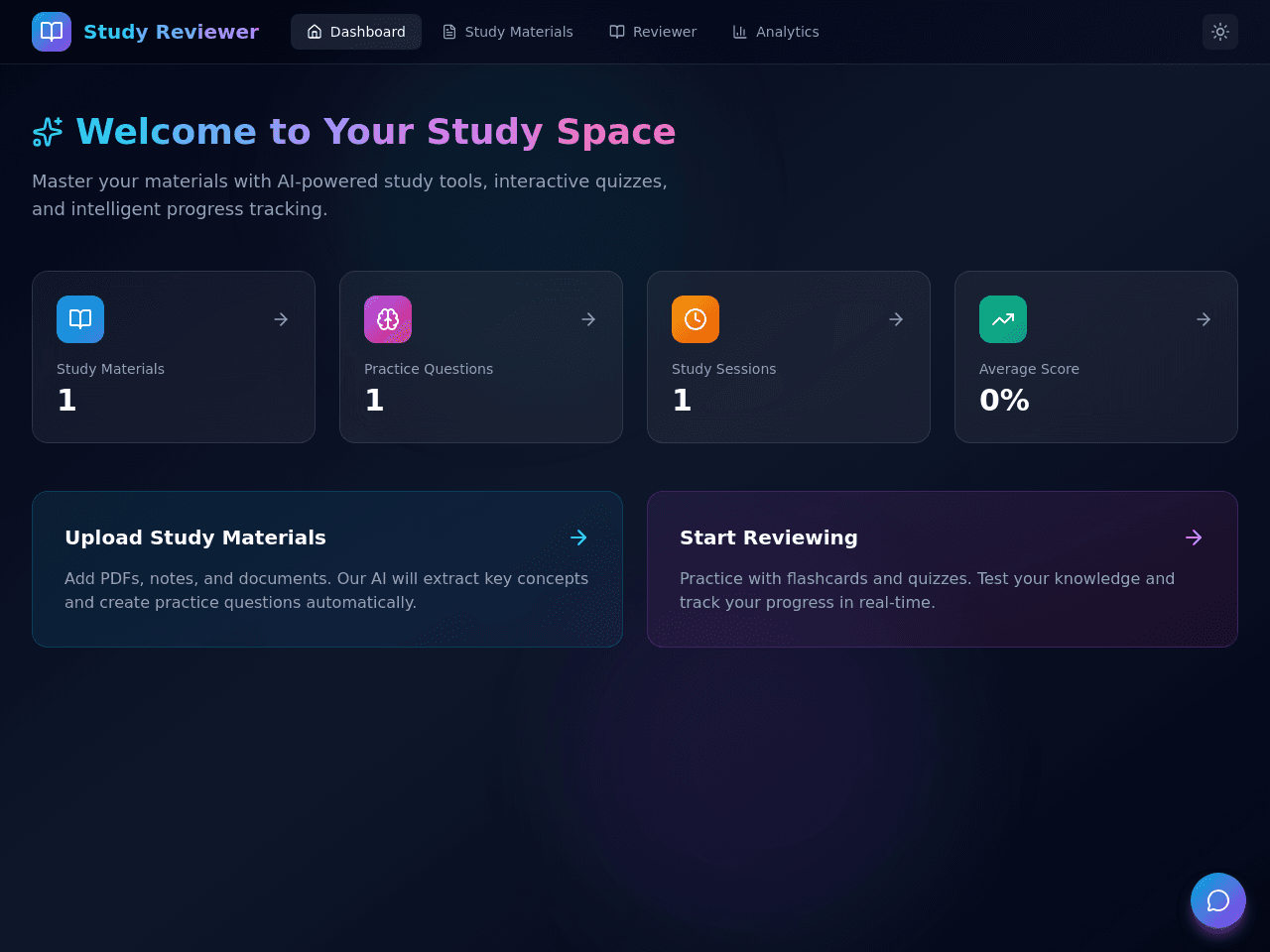The width and height of the screenshot is (1270, 952).
Task: Open the Study Reviewer brand title link
Action: (171, 32)
